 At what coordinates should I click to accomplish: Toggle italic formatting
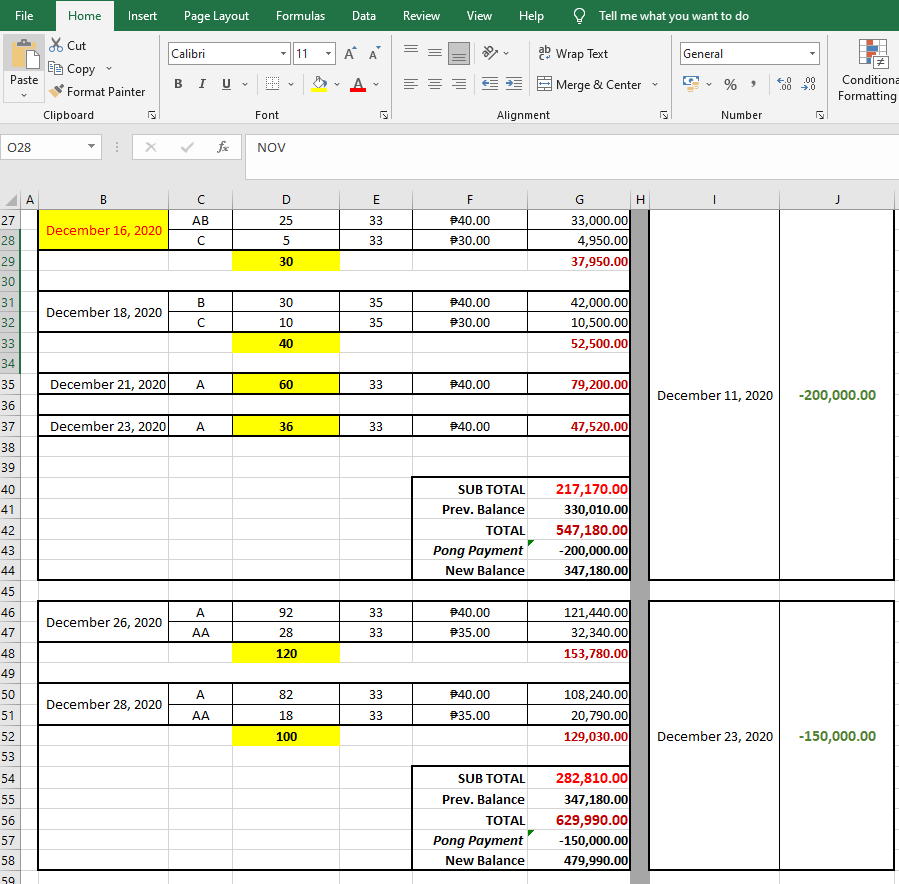pyautogui.click(x=202, y=84)
